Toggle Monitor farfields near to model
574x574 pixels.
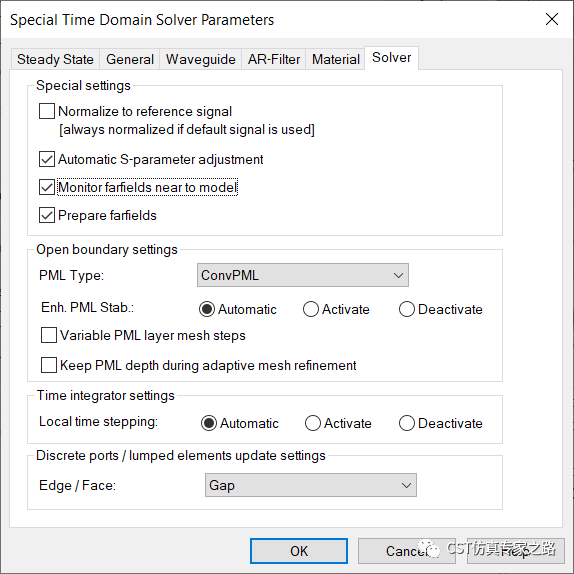point(47,187)
